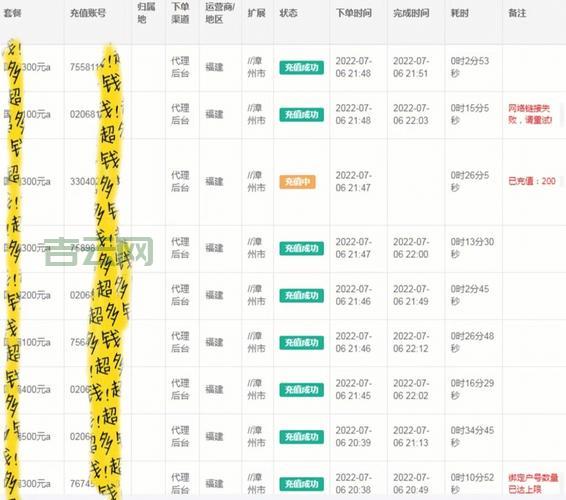This screenshot has width=566, height=500.
Task: Click 充值成功 badge in the 0时10分52秒 row
Action: coord(301,484)
